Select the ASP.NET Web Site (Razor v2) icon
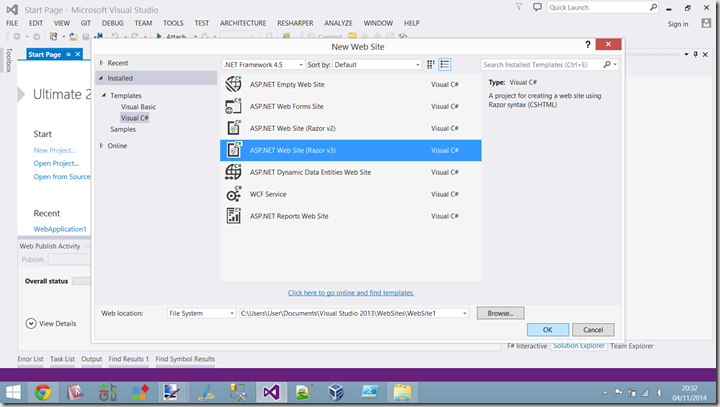This screenshot has width=720, height=407. 233,128
